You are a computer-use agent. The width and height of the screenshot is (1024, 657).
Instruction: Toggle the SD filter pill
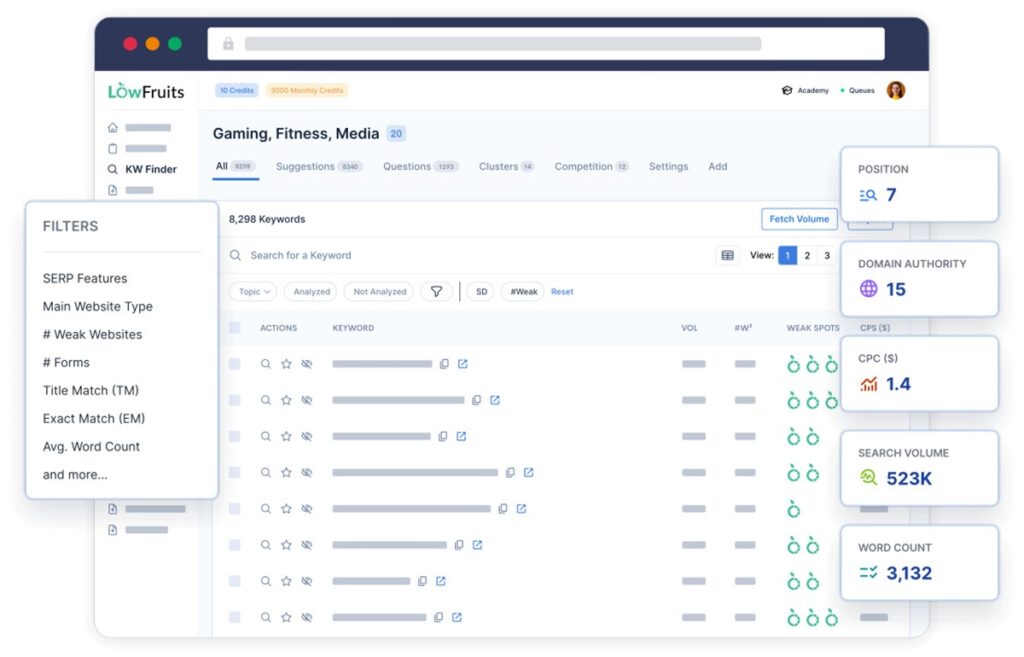[481, 291]
